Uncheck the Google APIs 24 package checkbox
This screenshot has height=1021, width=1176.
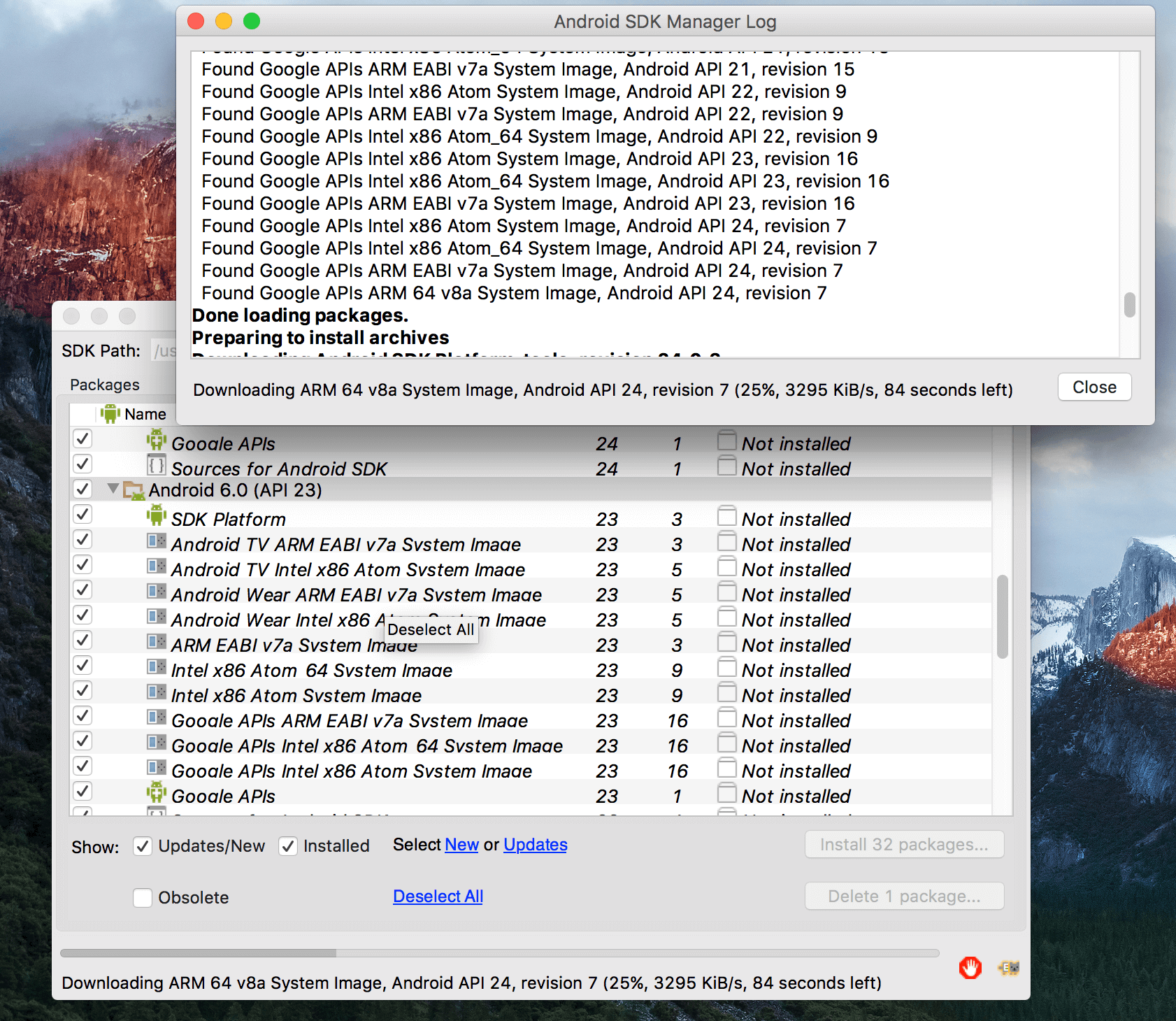pos(83,438)
